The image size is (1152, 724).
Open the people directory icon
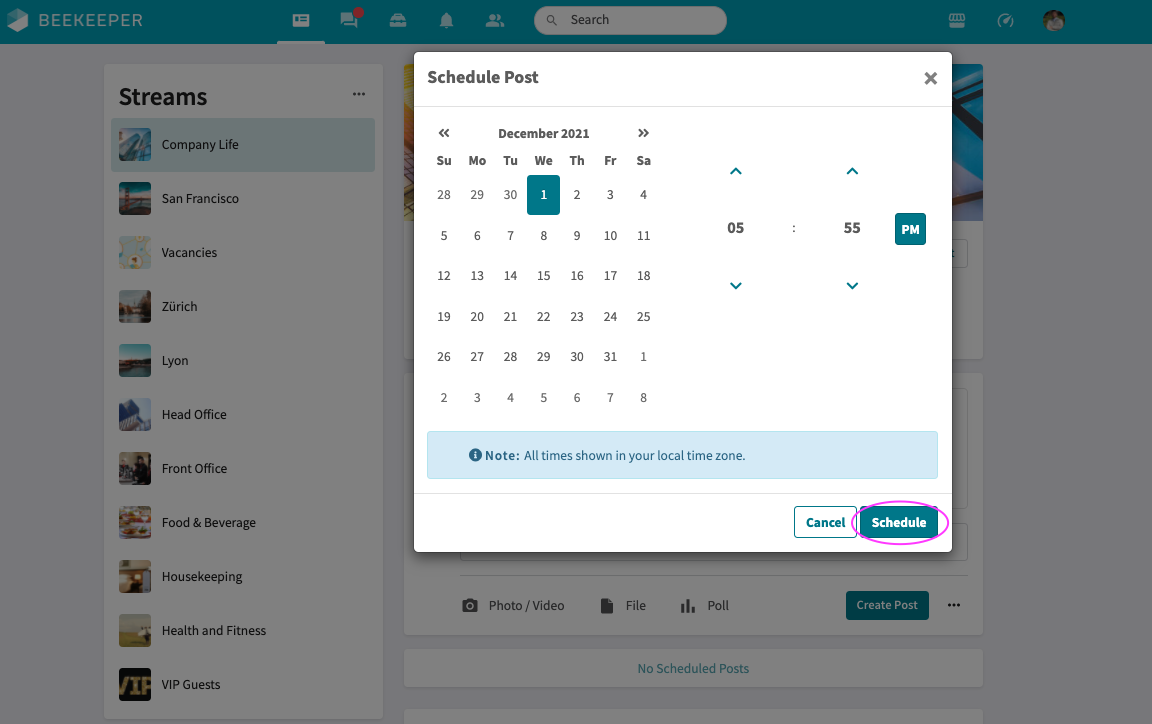click(x=495, y=20)
